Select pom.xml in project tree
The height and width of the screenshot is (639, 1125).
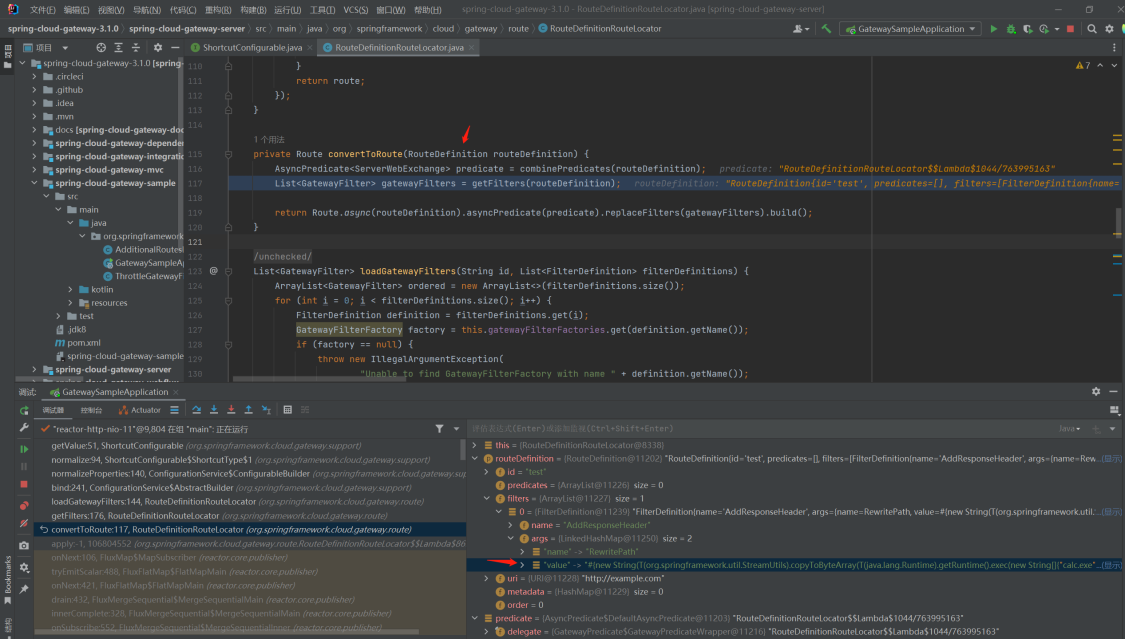83,343
